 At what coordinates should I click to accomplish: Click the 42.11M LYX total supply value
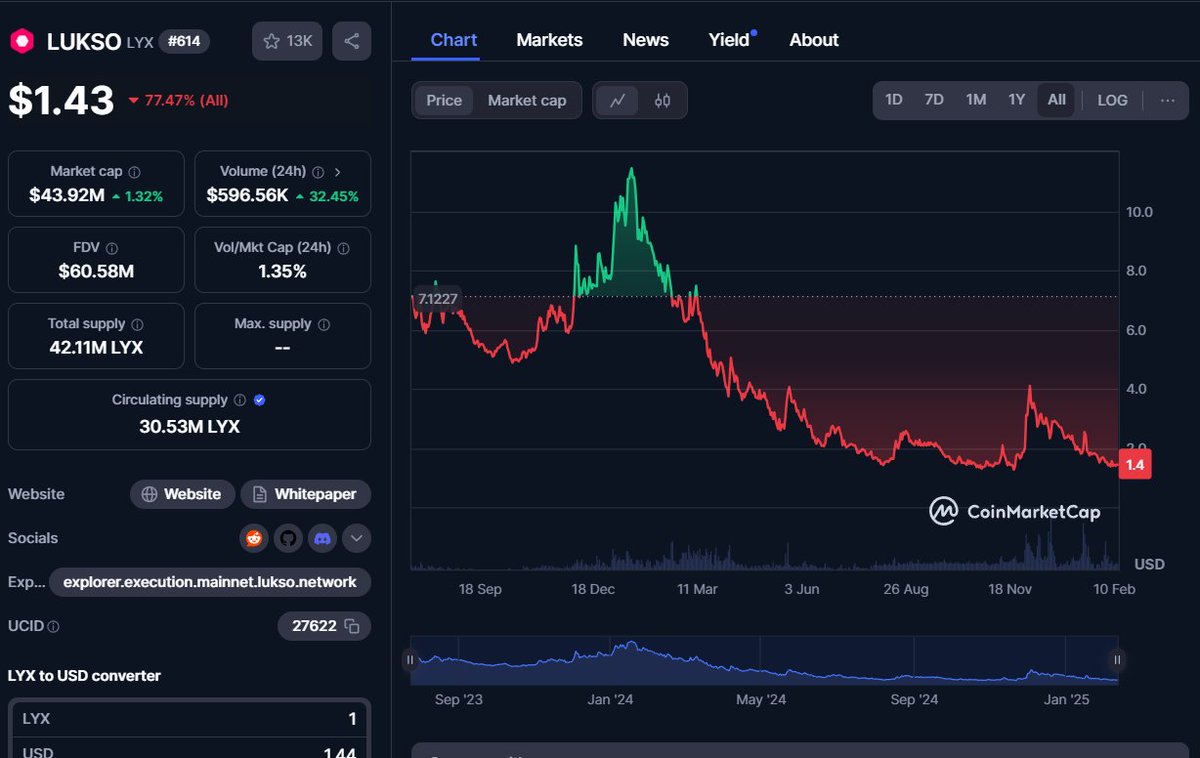point(96,348)
